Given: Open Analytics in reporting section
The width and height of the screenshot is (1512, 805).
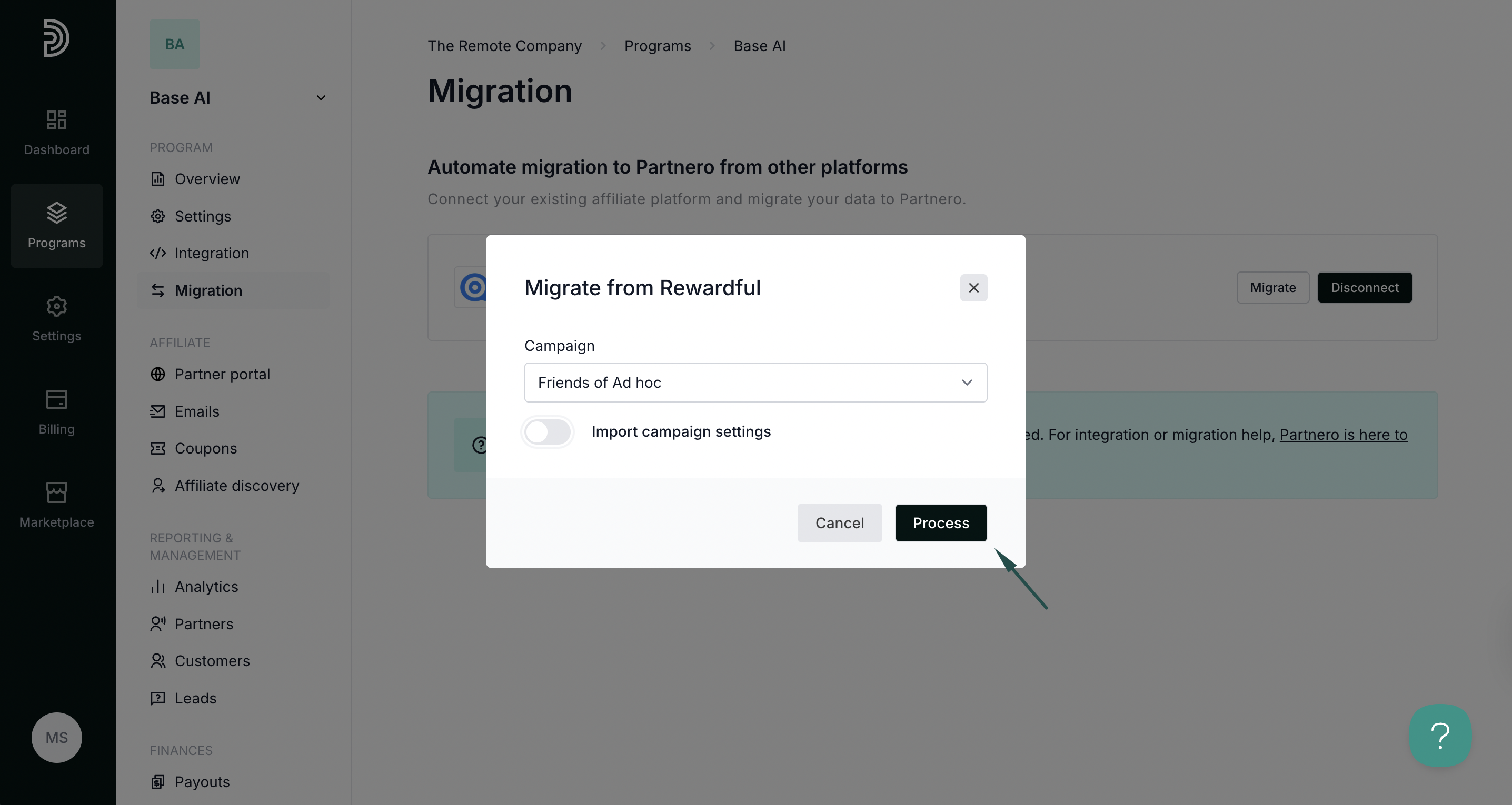Looking at the screenshot, I should tap(206, 587).
